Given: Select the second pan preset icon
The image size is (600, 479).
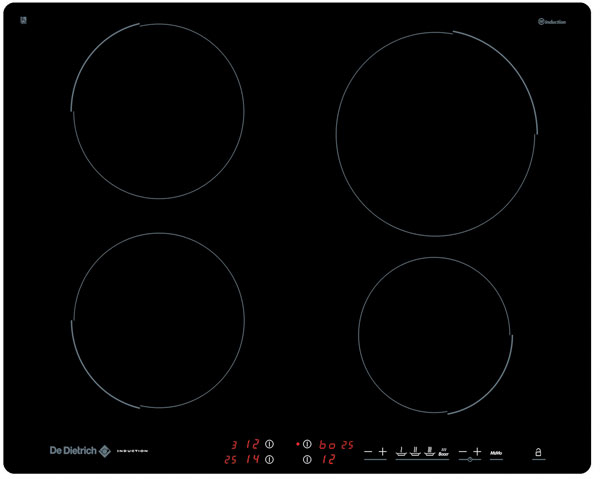Looking at the screenshot, I should tap(415, 453).
